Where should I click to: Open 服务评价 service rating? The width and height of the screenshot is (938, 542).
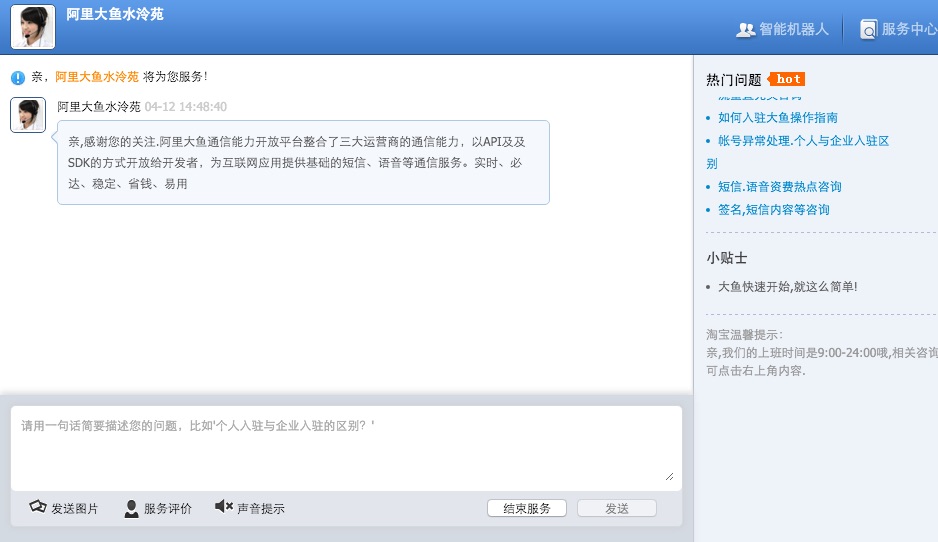pos(168,509)
